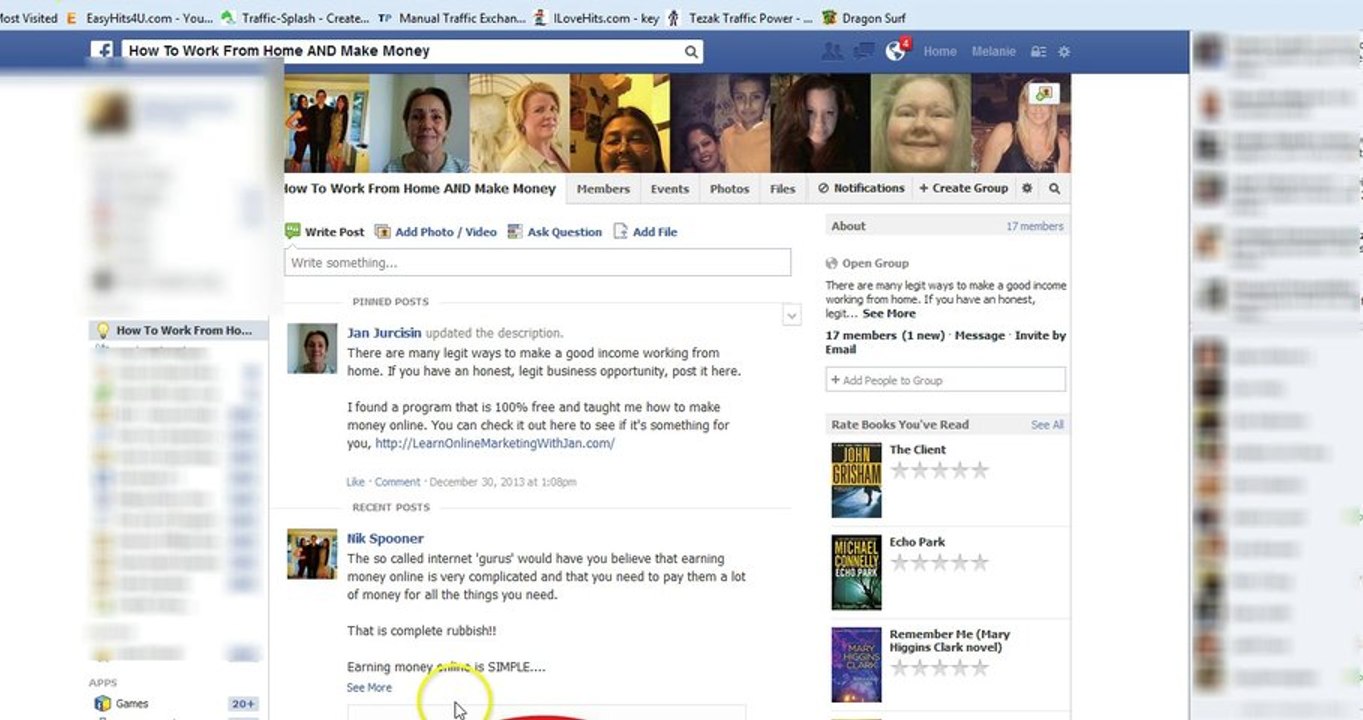Go to Home in the top bar
This screenshot has height=720, width=1363.
click(939, 51)
